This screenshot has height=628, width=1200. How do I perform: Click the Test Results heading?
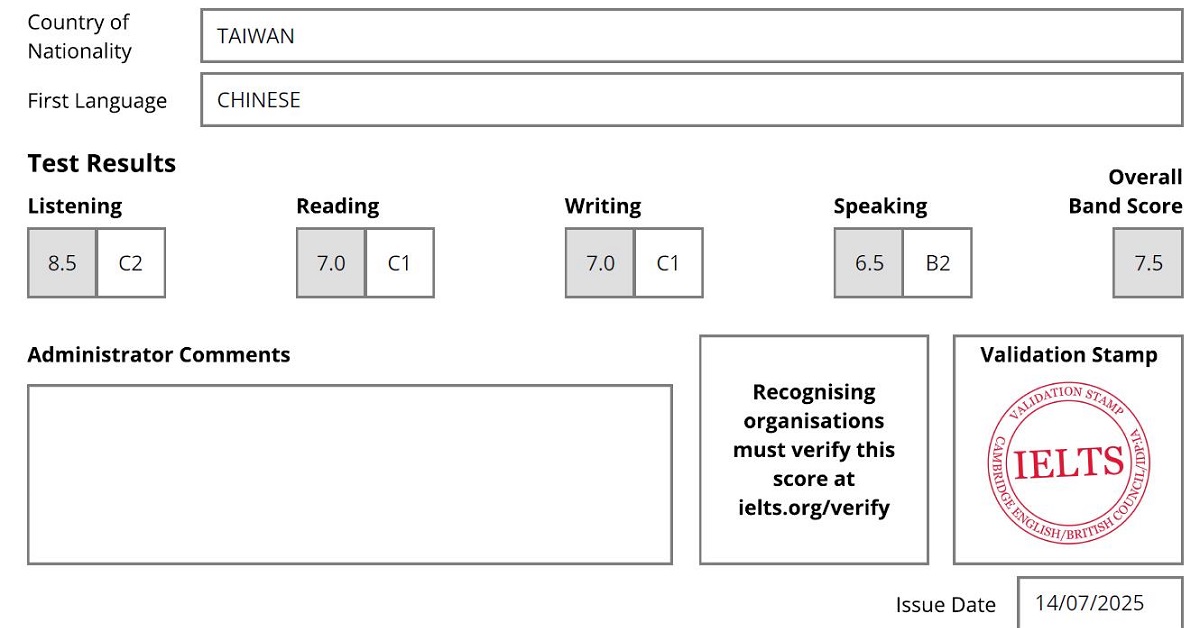point(102,163)
